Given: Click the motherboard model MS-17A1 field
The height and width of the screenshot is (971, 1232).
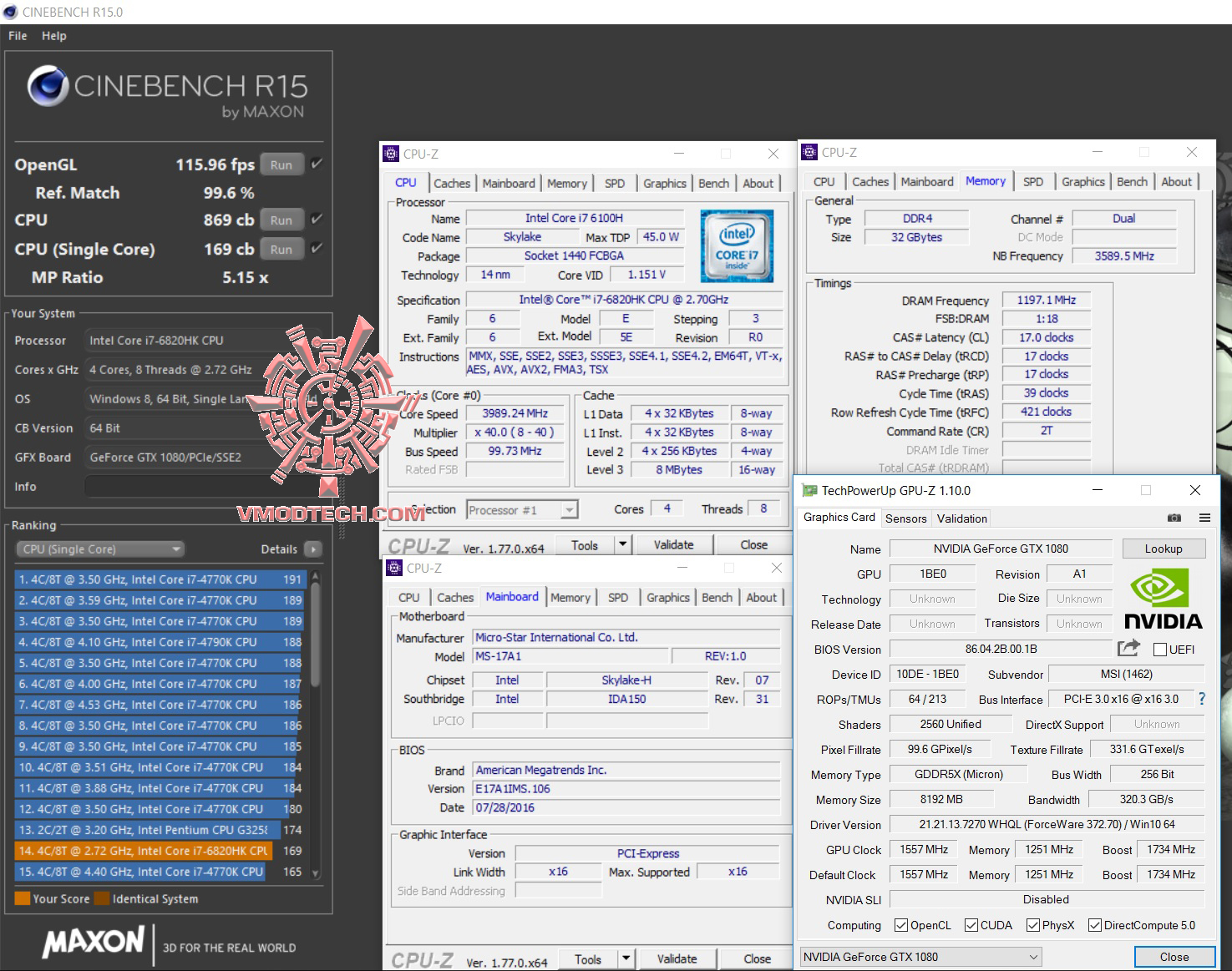Looking at the screenshot, I should (x=570, y=656).
